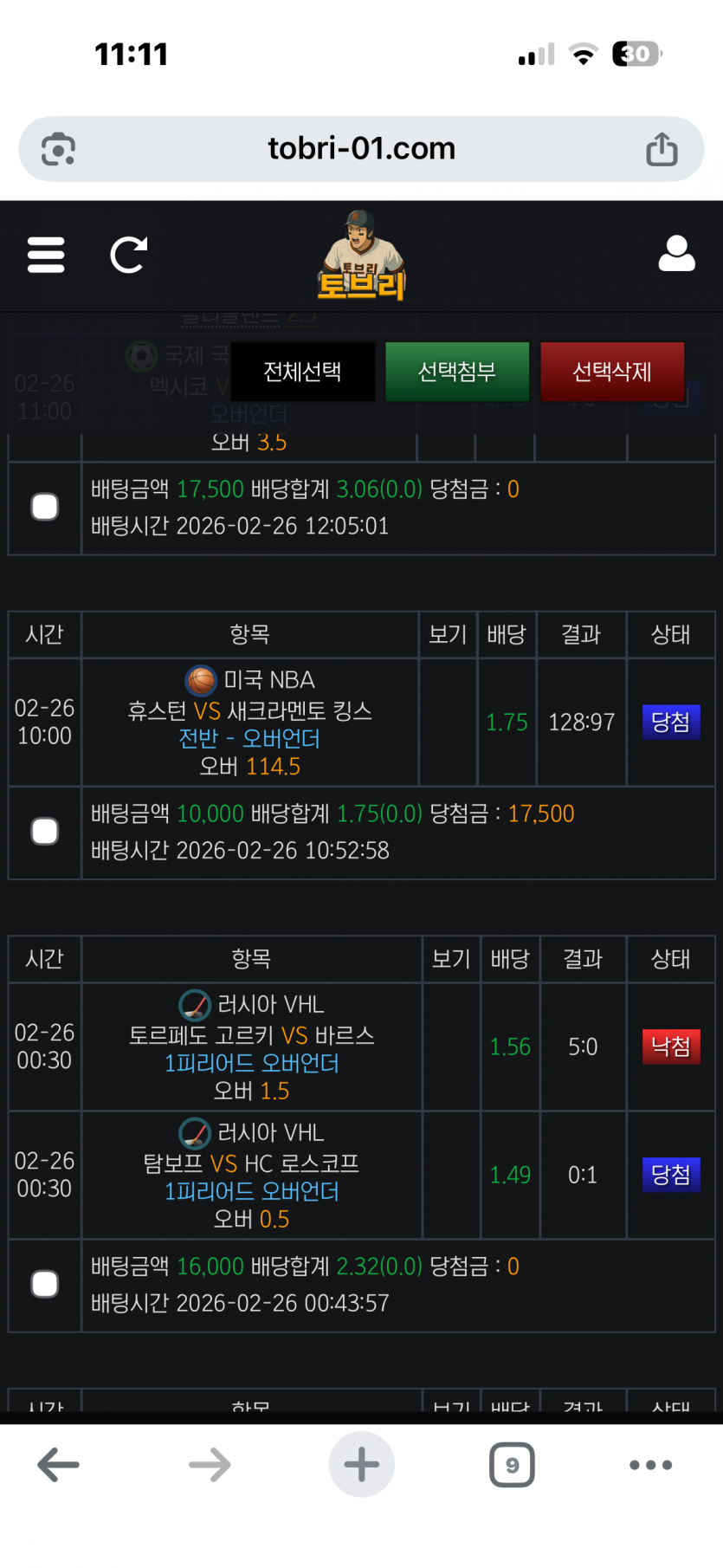Tap the blue 당첨 badge for NBA bet
The width and height of the screenshot is (723, 1568).
point(671,722)
